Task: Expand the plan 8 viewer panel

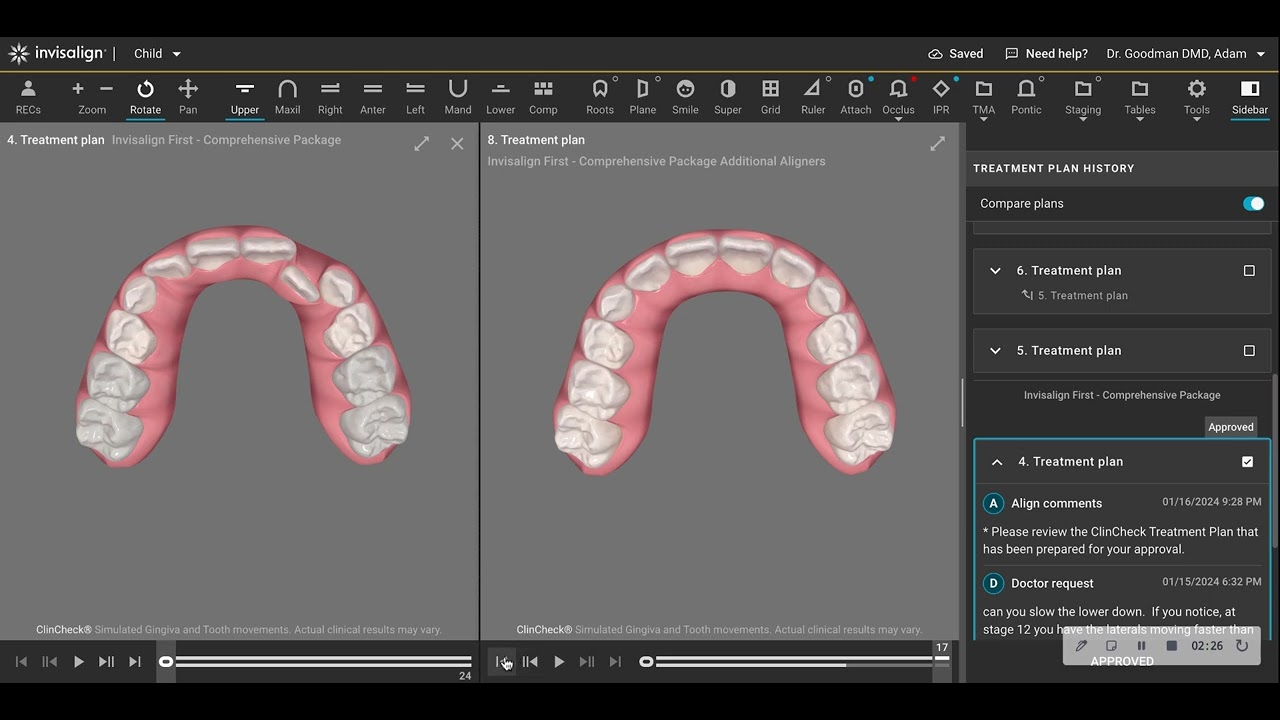Action: (937, 144)
